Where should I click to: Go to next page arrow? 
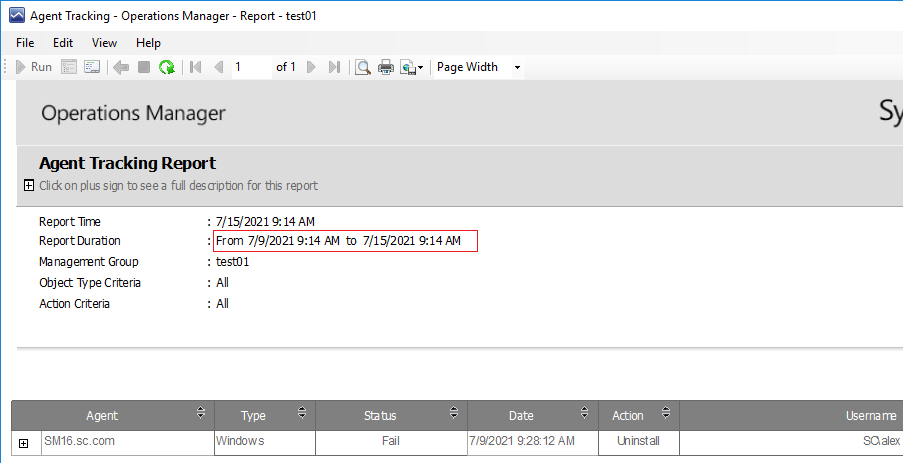coord(312,67)
